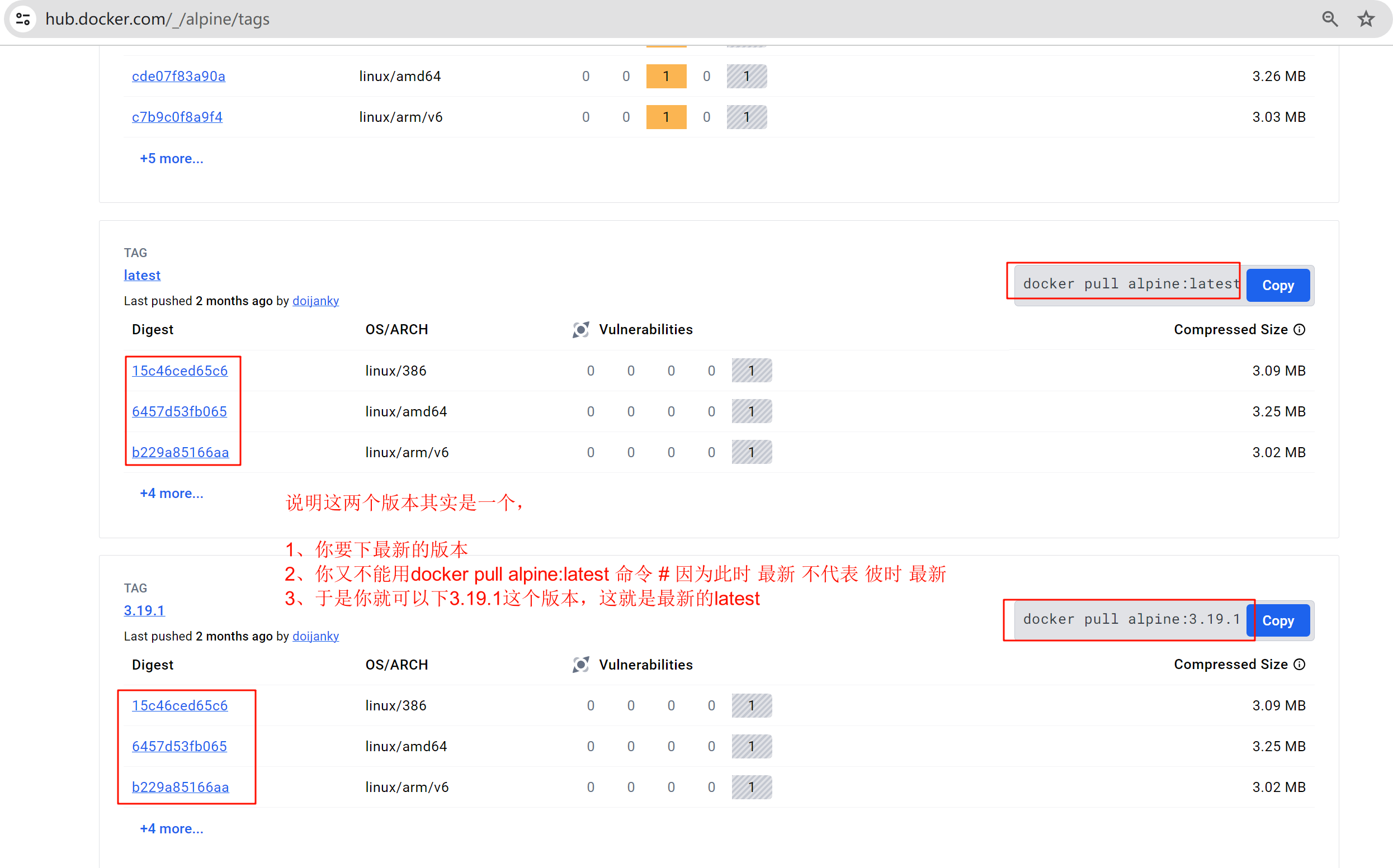This screenshot has width=1393, height=868.
Task: Open the latest tag link
Action: click(x=142, y=275)
